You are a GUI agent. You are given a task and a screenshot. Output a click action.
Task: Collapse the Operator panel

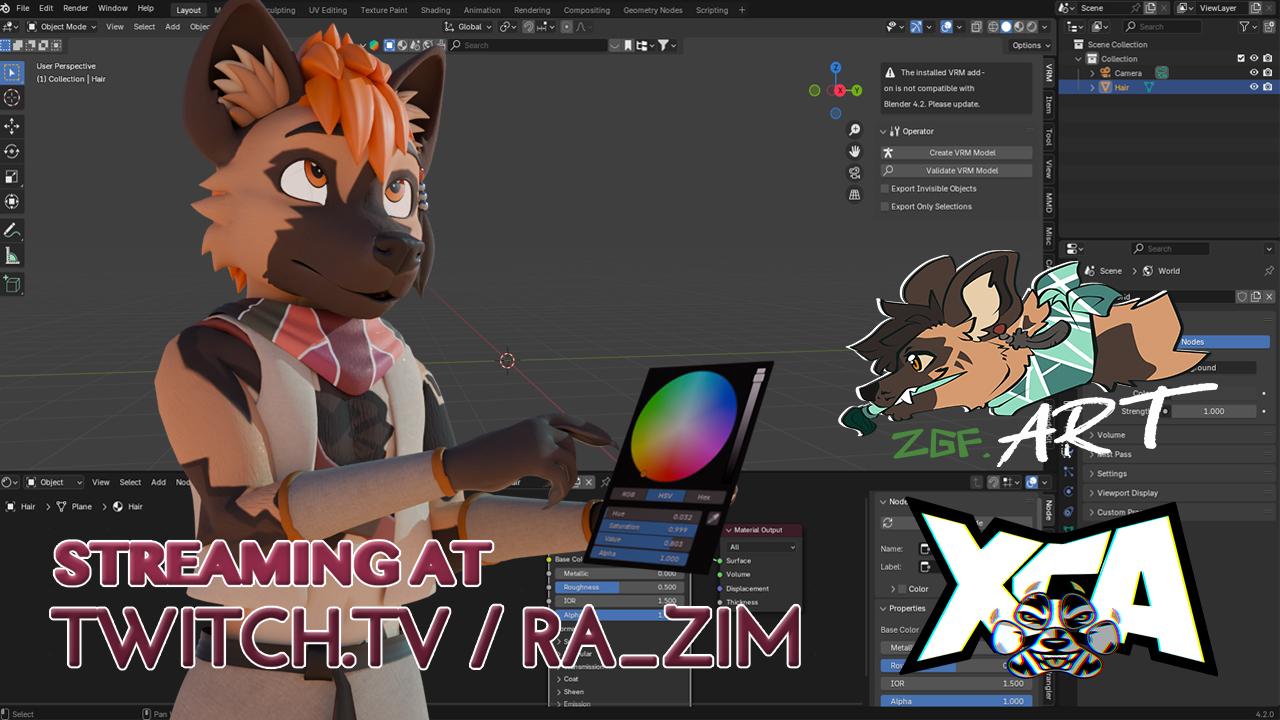coord(884,131)
